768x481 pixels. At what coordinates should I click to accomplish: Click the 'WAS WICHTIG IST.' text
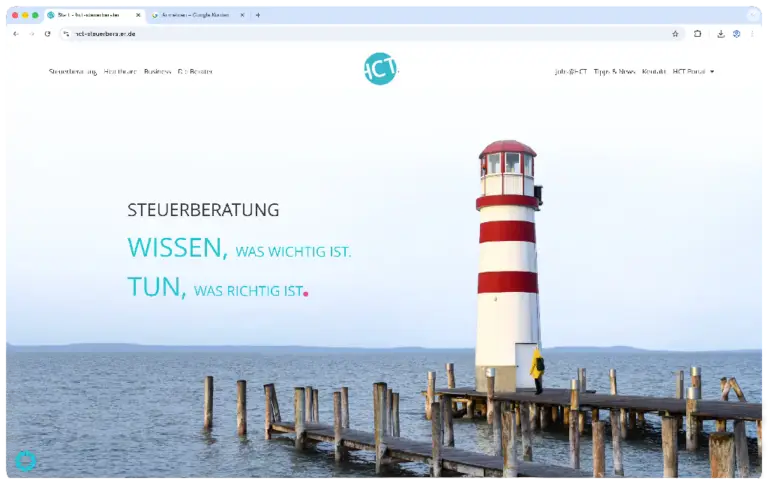pos(293,252)
